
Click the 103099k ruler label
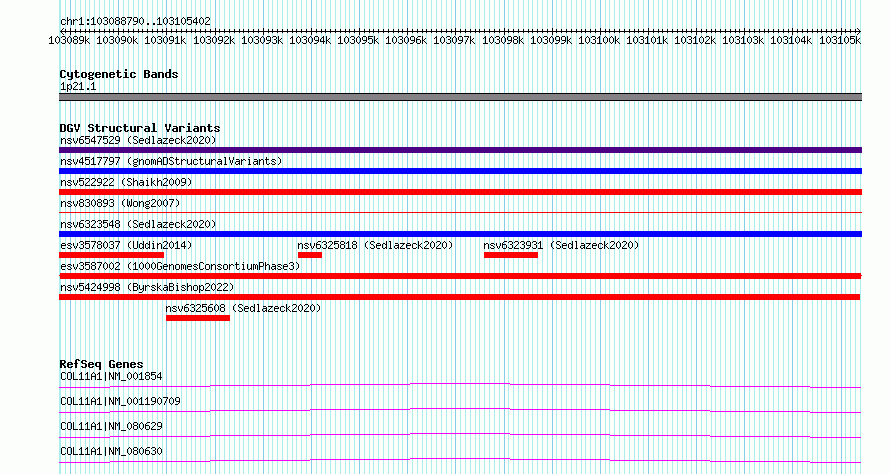551,40
